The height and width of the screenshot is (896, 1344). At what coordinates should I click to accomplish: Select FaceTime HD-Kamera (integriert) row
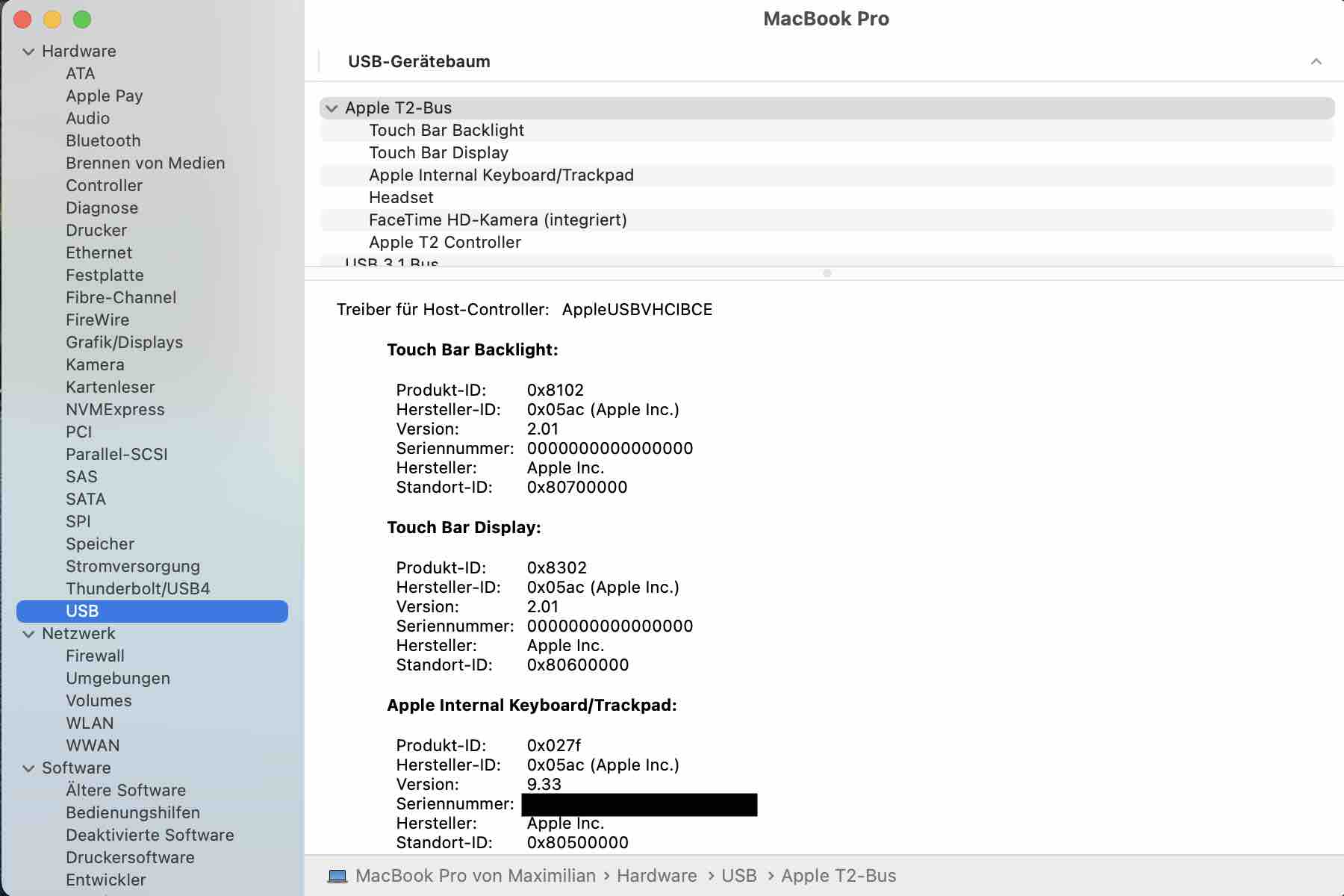click(827, 220)
